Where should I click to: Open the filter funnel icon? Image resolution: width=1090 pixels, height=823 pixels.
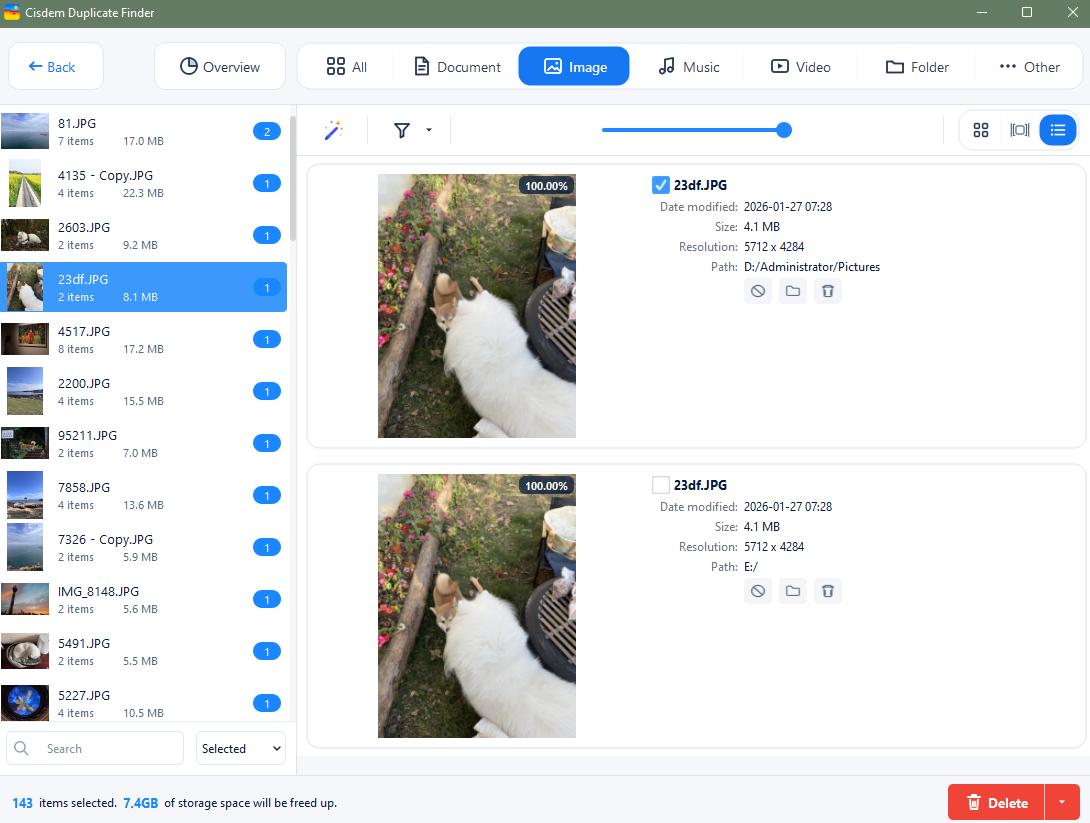coord(402,130)
